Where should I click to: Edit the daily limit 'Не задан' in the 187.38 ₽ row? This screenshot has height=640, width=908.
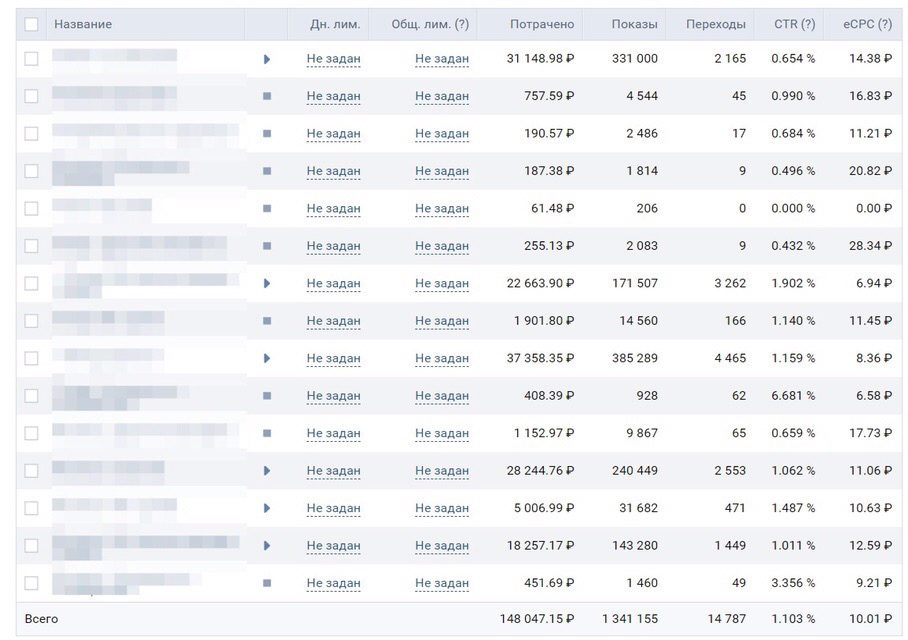333,171
